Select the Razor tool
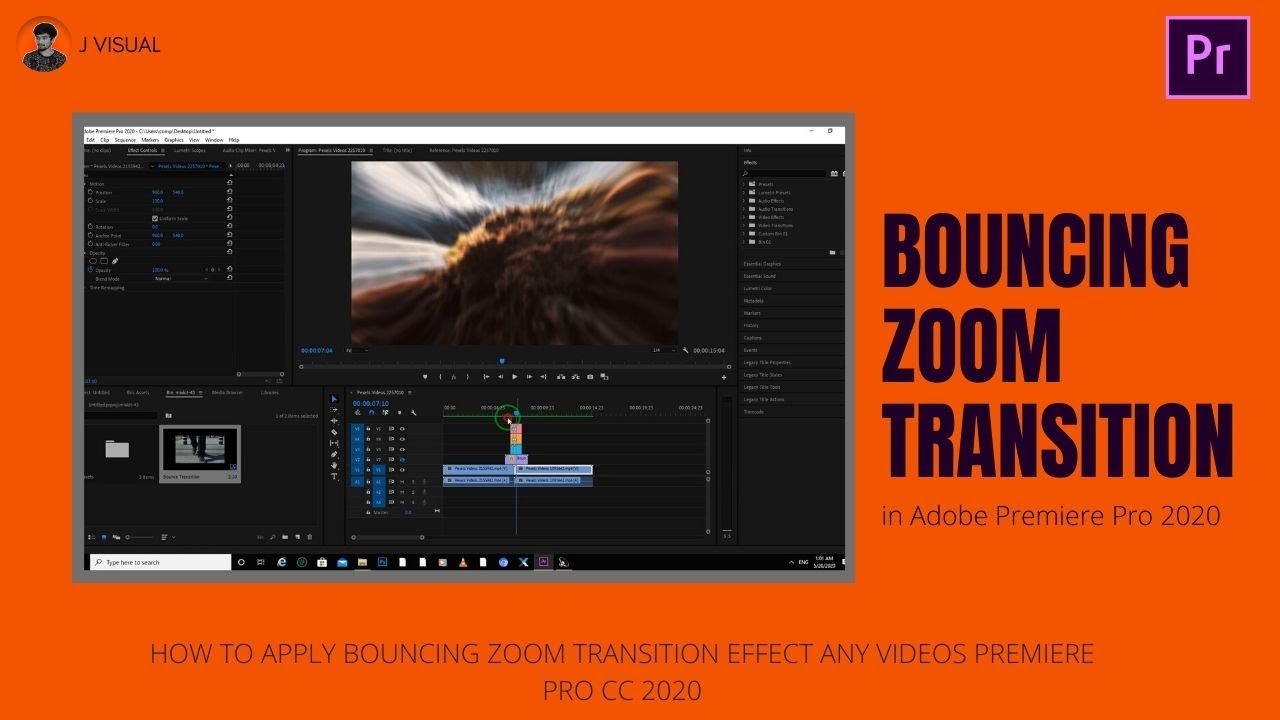Screen dimensions: 1280x720 tap(334, 432)
